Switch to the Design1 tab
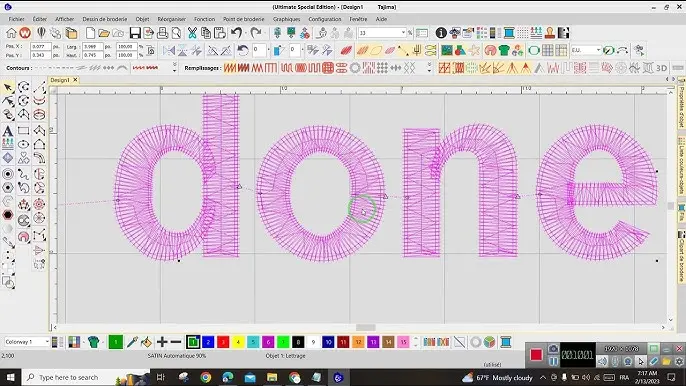The width and height of the screenshot is (686, 386). [x=60, y=80]
